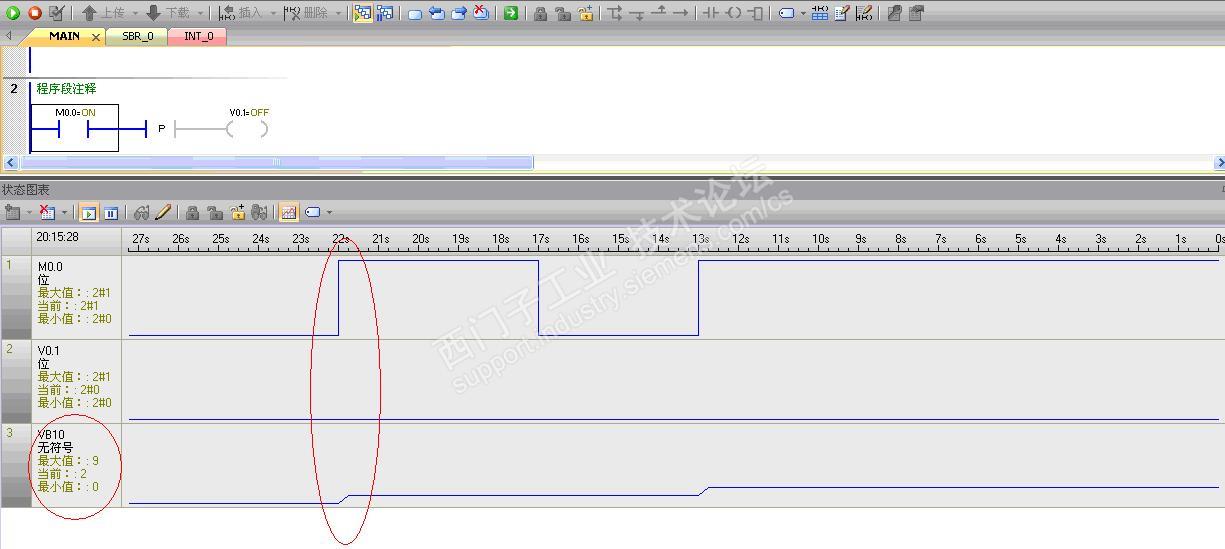
Task: Open the 删除 delete dropdown arrow
Action: point(338,13)
